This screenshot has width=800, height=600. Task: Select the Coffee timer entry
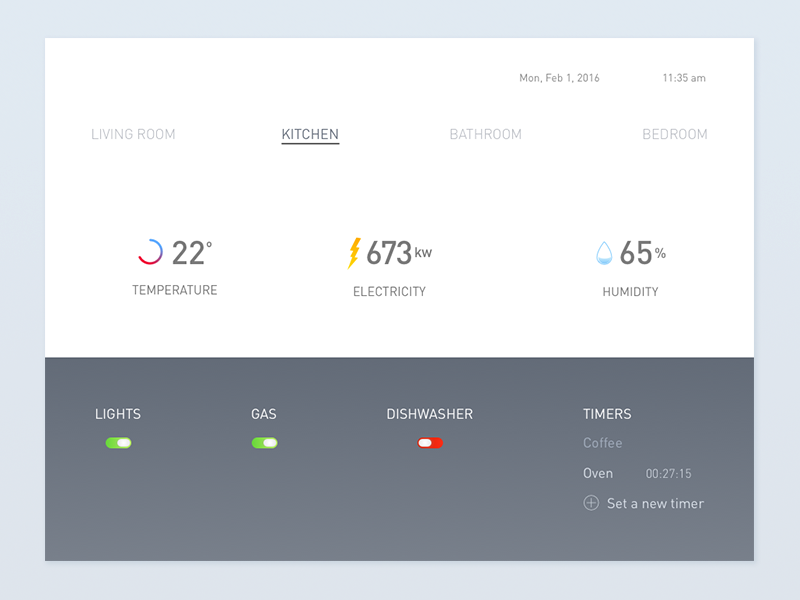point(603,443)
